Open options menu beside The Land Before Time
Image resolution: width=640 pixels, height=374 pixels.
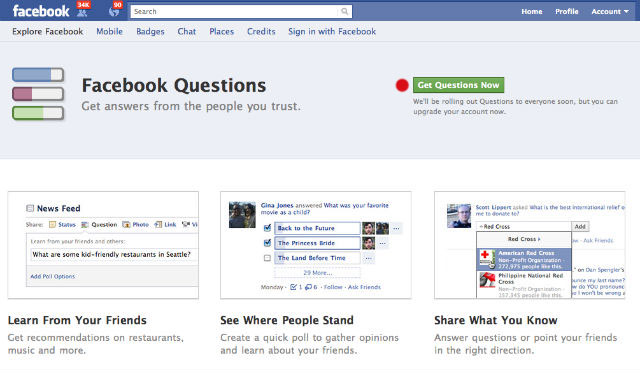[369, 258]
